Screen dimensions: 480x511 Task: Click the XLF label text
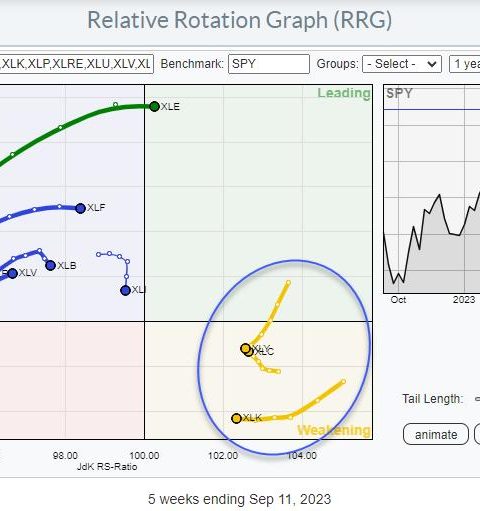coord(96,208)
